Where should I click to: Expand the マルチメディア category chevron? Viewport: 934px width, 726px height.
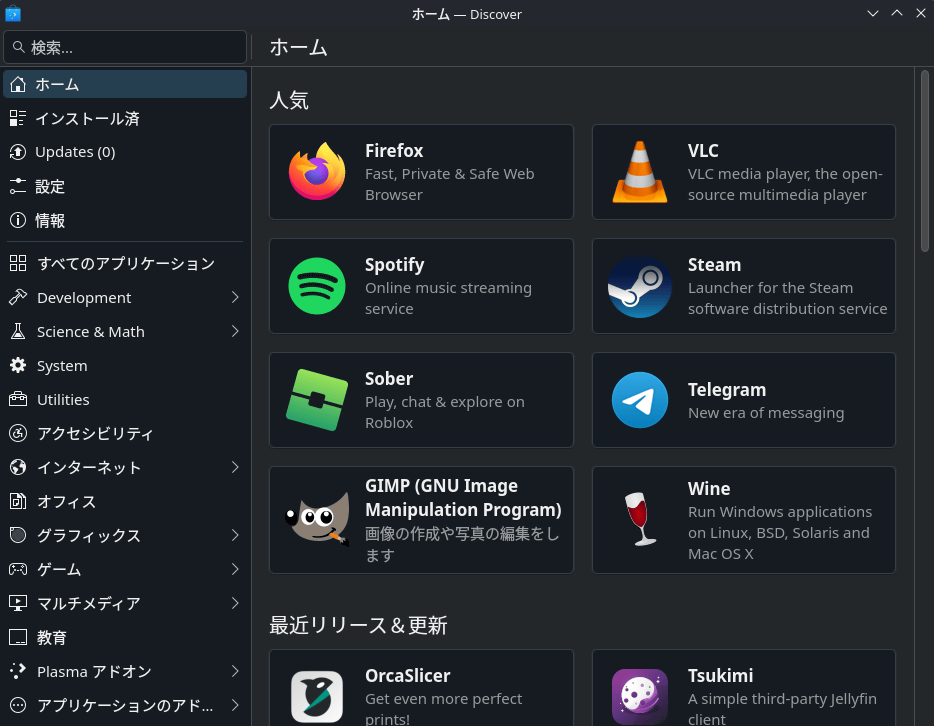235,603
